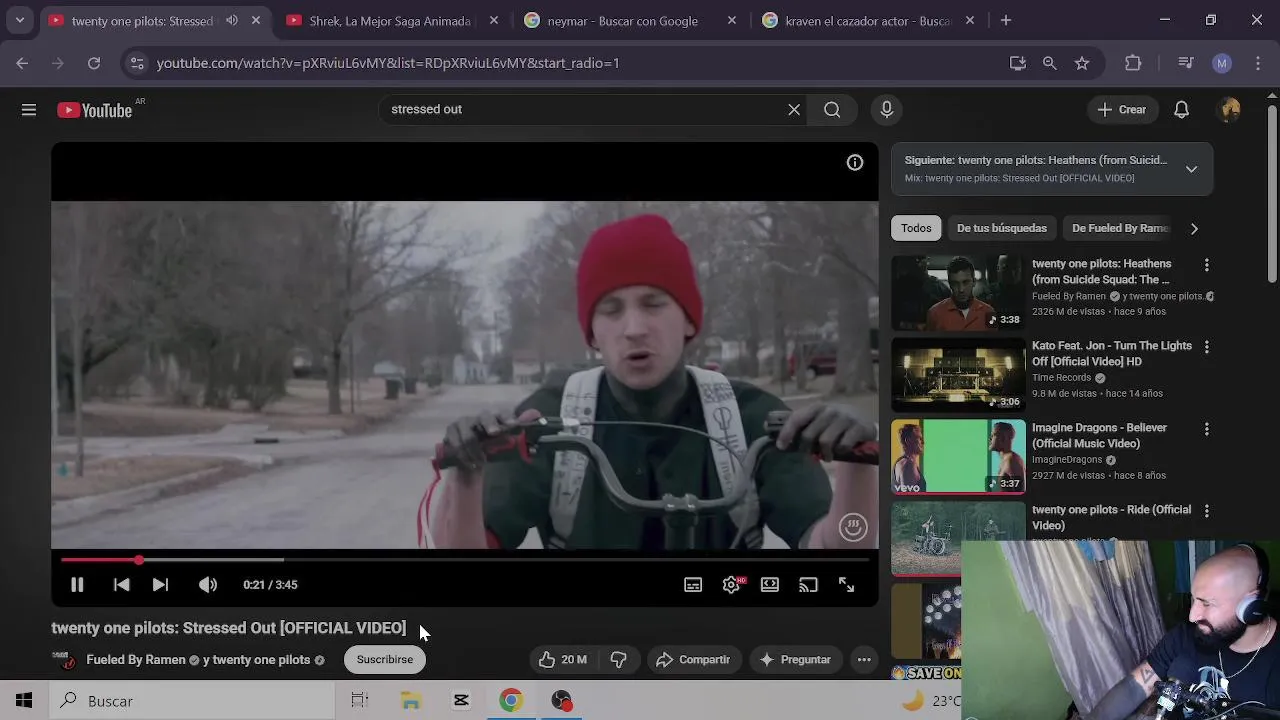Run the search with the magnifier button
Image resolution: width=1280 pixels, height=720 pixels.
pyautogui.click(x=832, y=110)
